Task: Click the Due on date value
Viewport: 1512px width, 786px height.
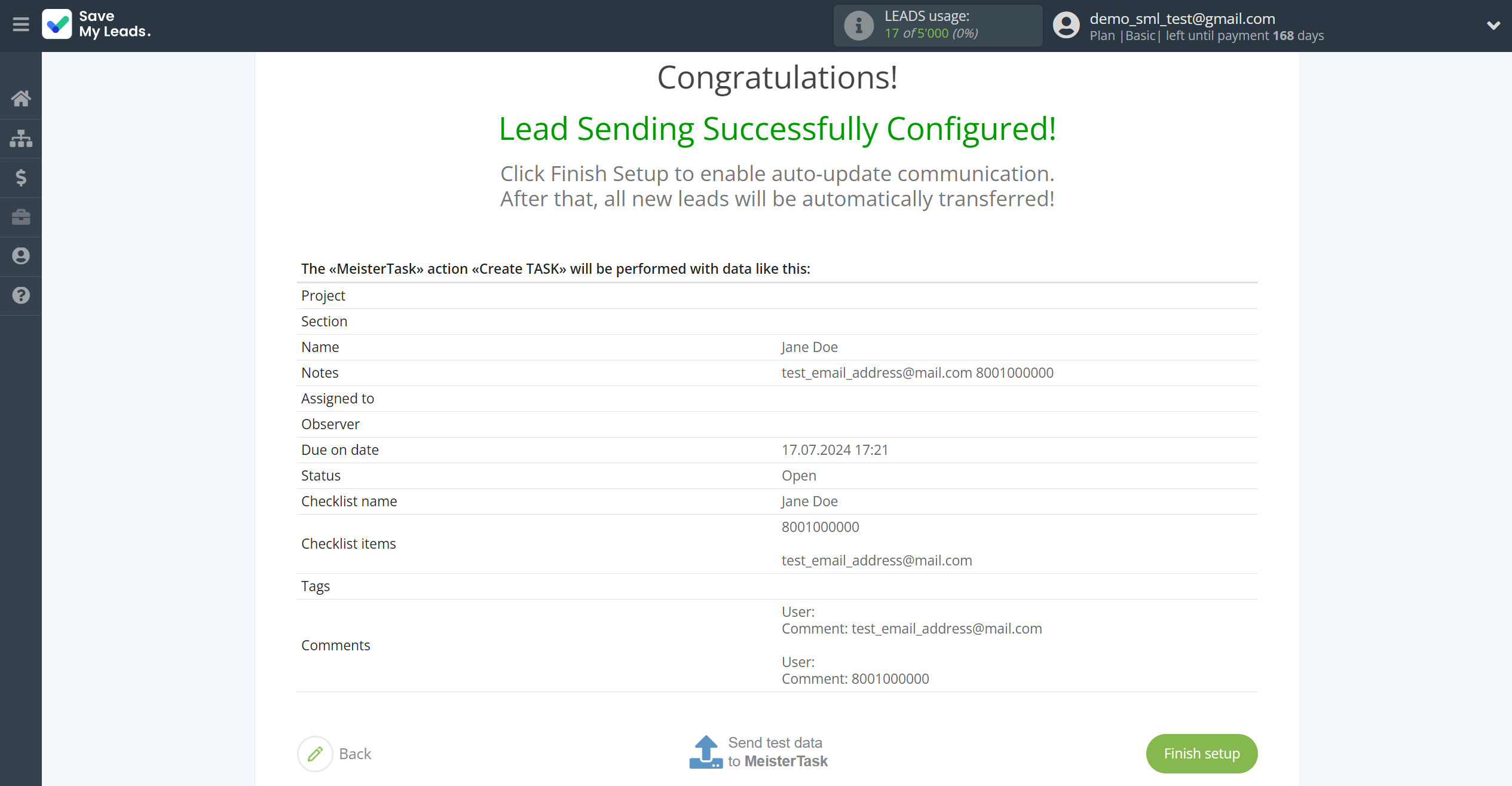Action: [x=835, y=449]
